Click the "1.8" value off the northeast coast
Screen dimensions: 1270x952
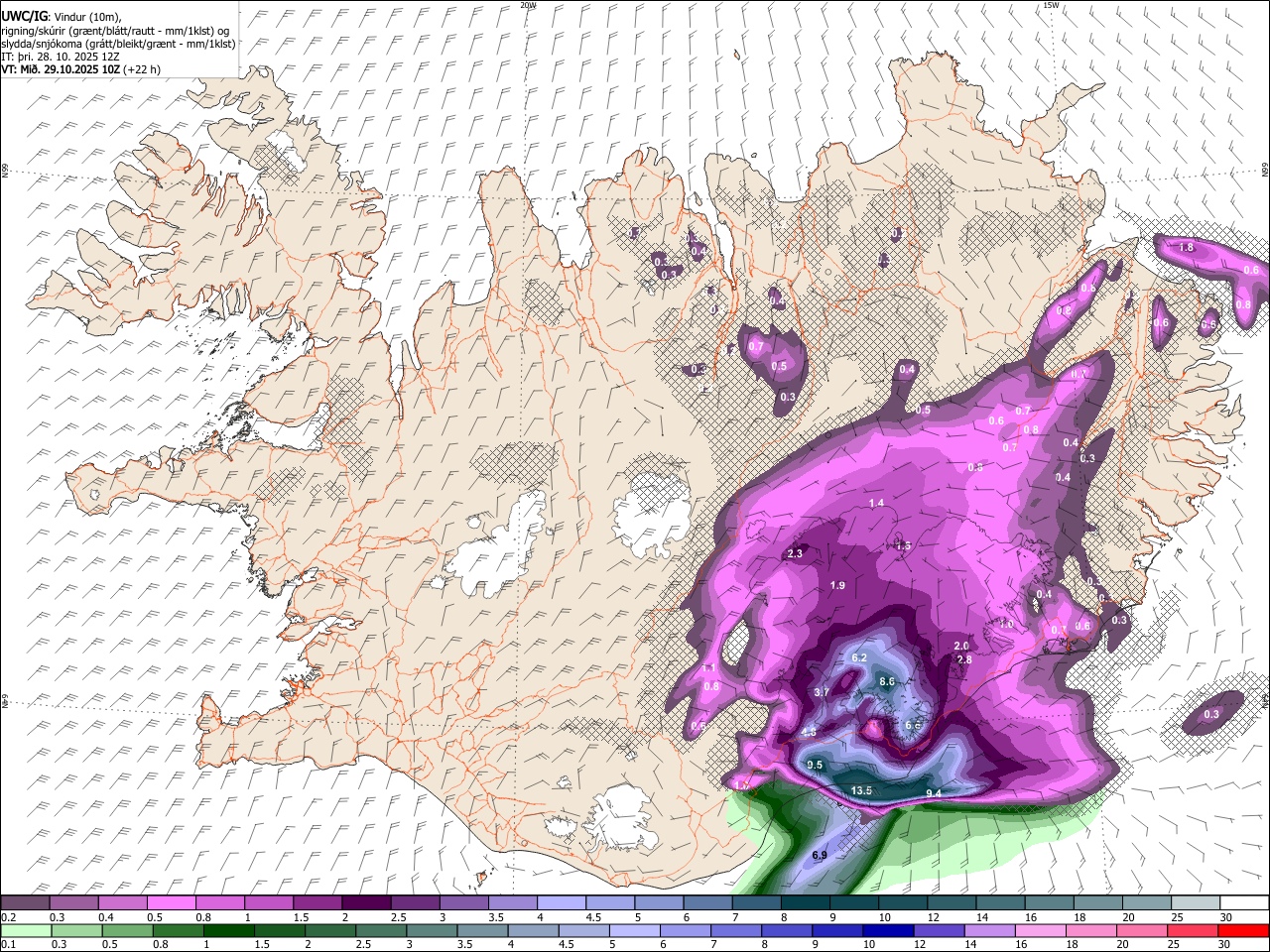(1186, 247)
